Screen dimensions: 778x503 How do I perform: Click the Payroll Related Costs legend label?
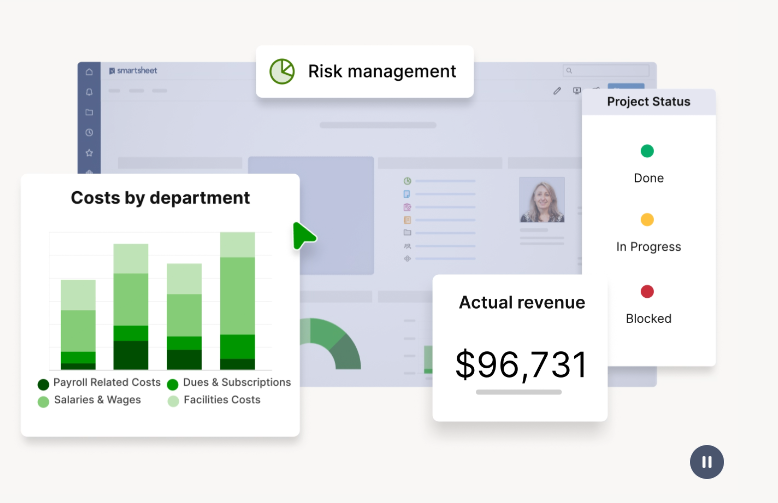coord(107,382)
